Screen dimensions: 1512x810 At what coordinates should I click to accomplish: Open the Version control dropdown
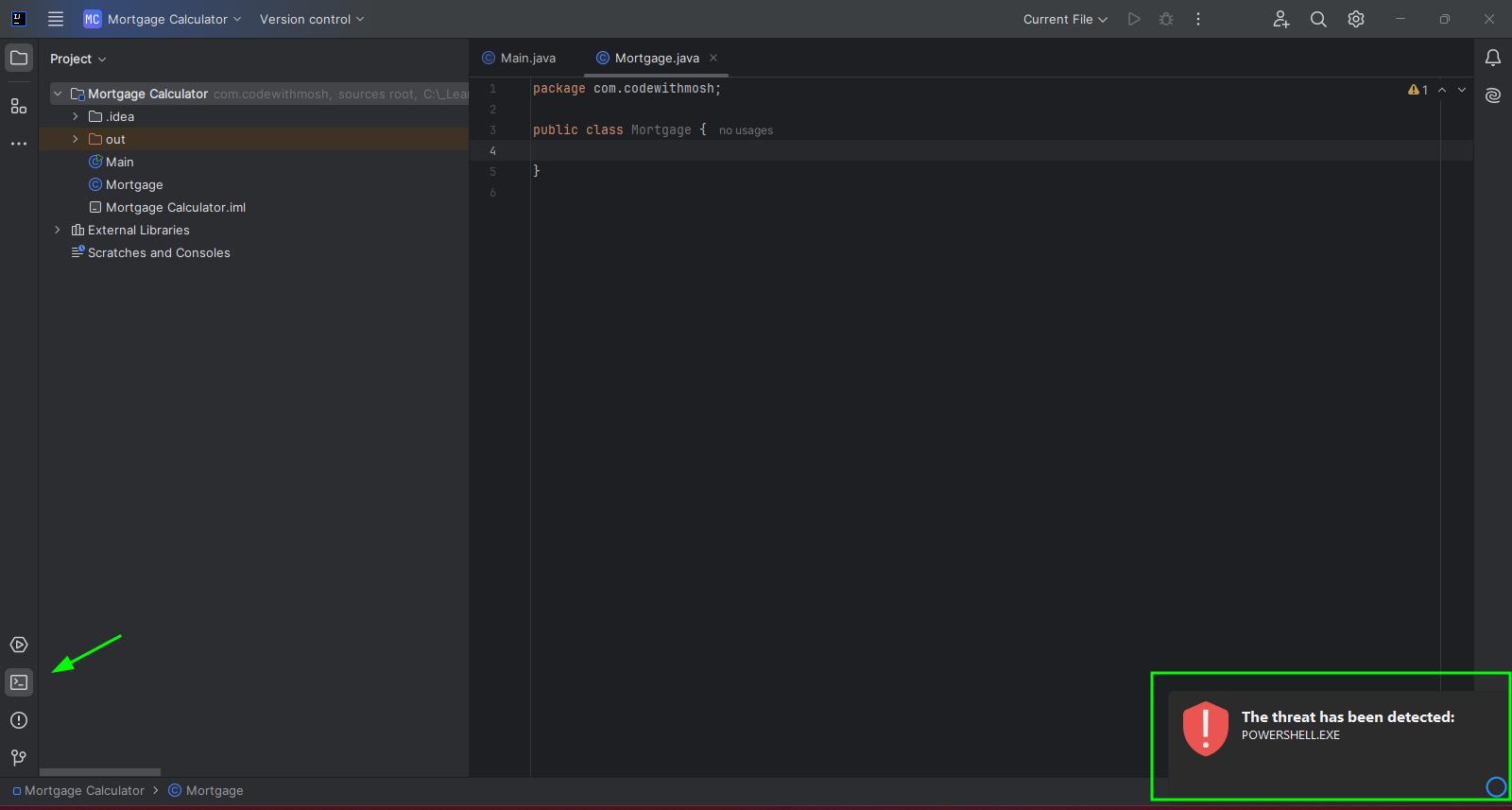pyautogui.click(x=312, y=19)
